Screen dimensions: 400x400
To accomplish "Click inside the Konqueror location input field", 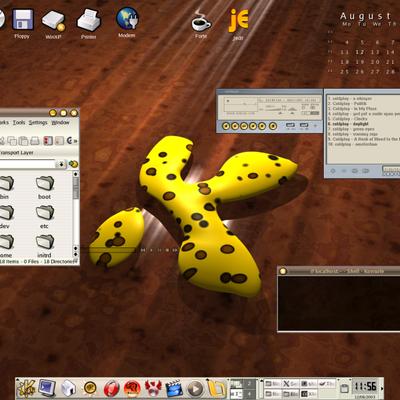I will [x=27, y=164].
